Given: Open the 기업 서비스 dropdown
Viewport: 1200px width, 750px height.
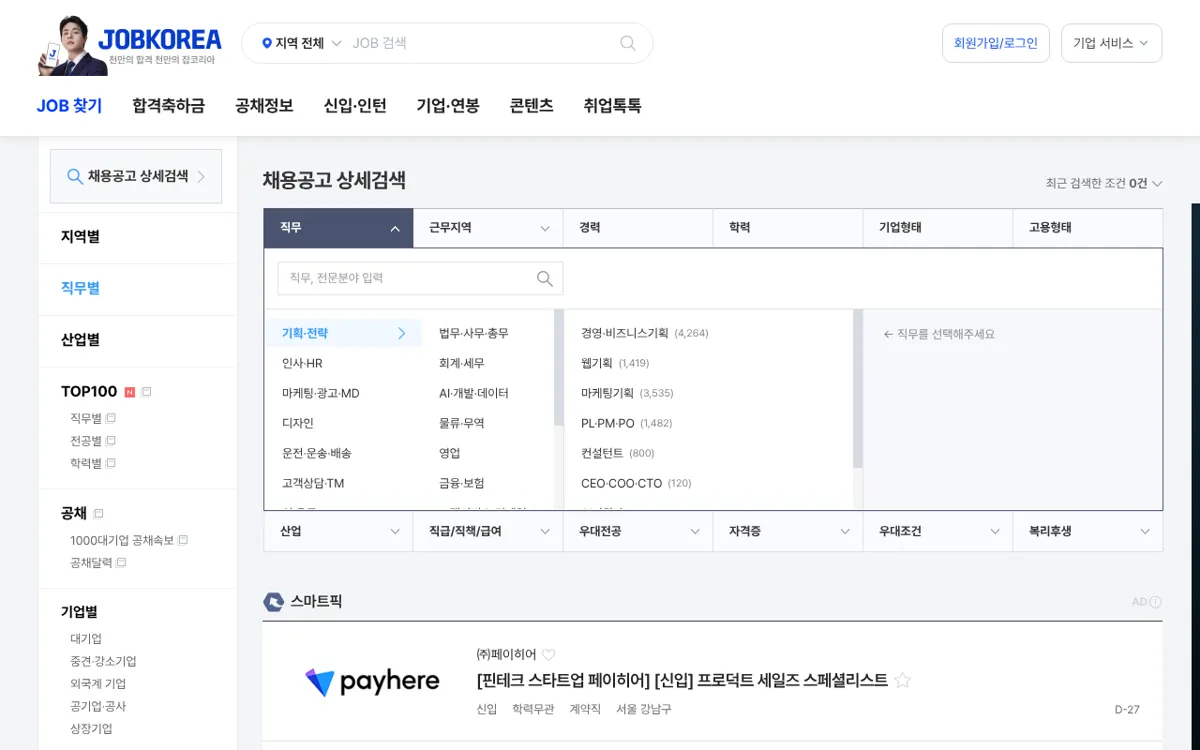Looking at the screenshot, I should pos(1111,43).
